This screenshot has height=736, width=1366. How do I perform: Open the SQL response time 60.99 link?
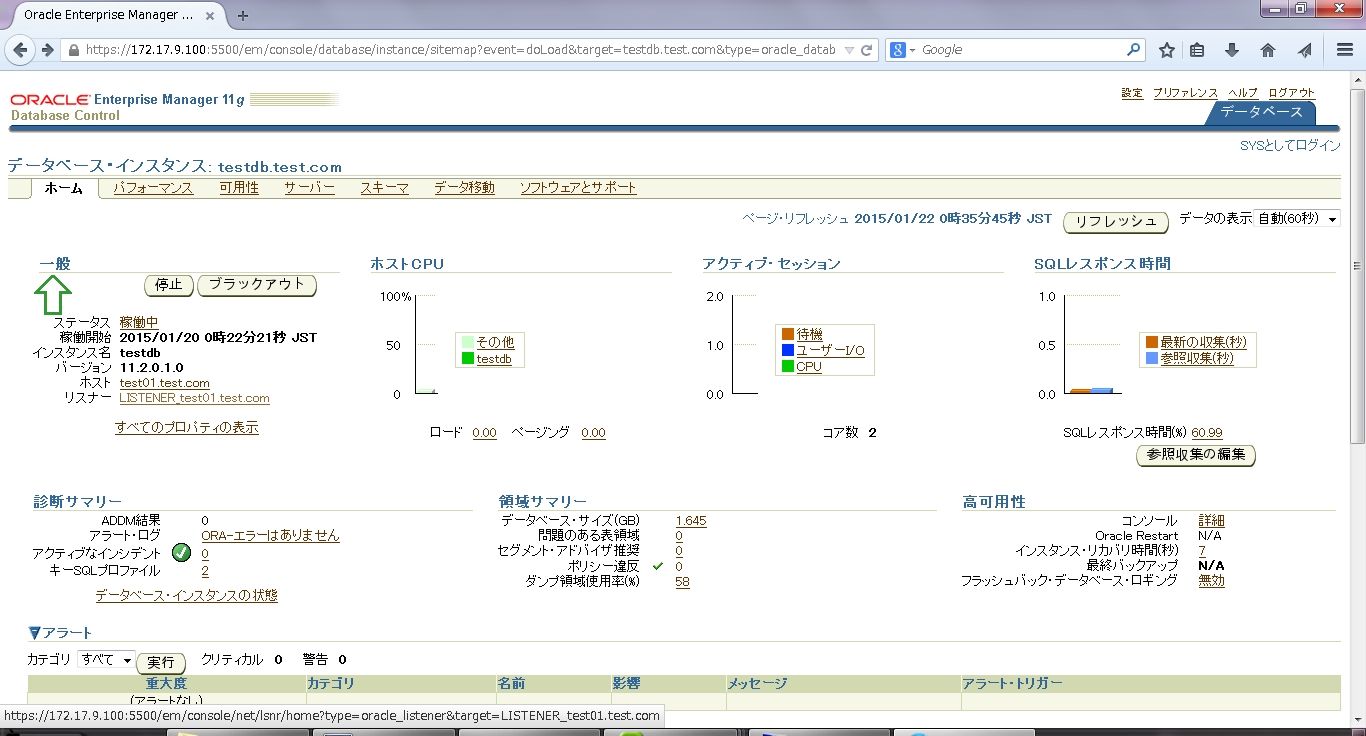[x=1207, y=433]
